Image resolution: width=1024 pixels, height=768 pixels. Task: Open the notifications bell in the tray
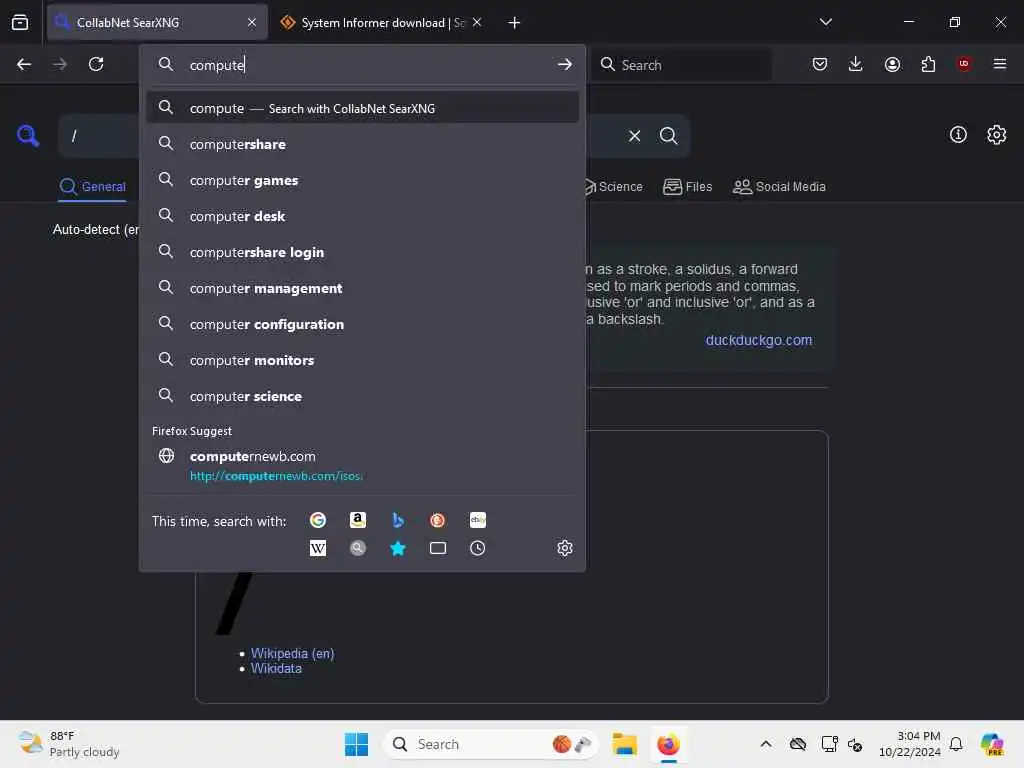pos(956,744)
